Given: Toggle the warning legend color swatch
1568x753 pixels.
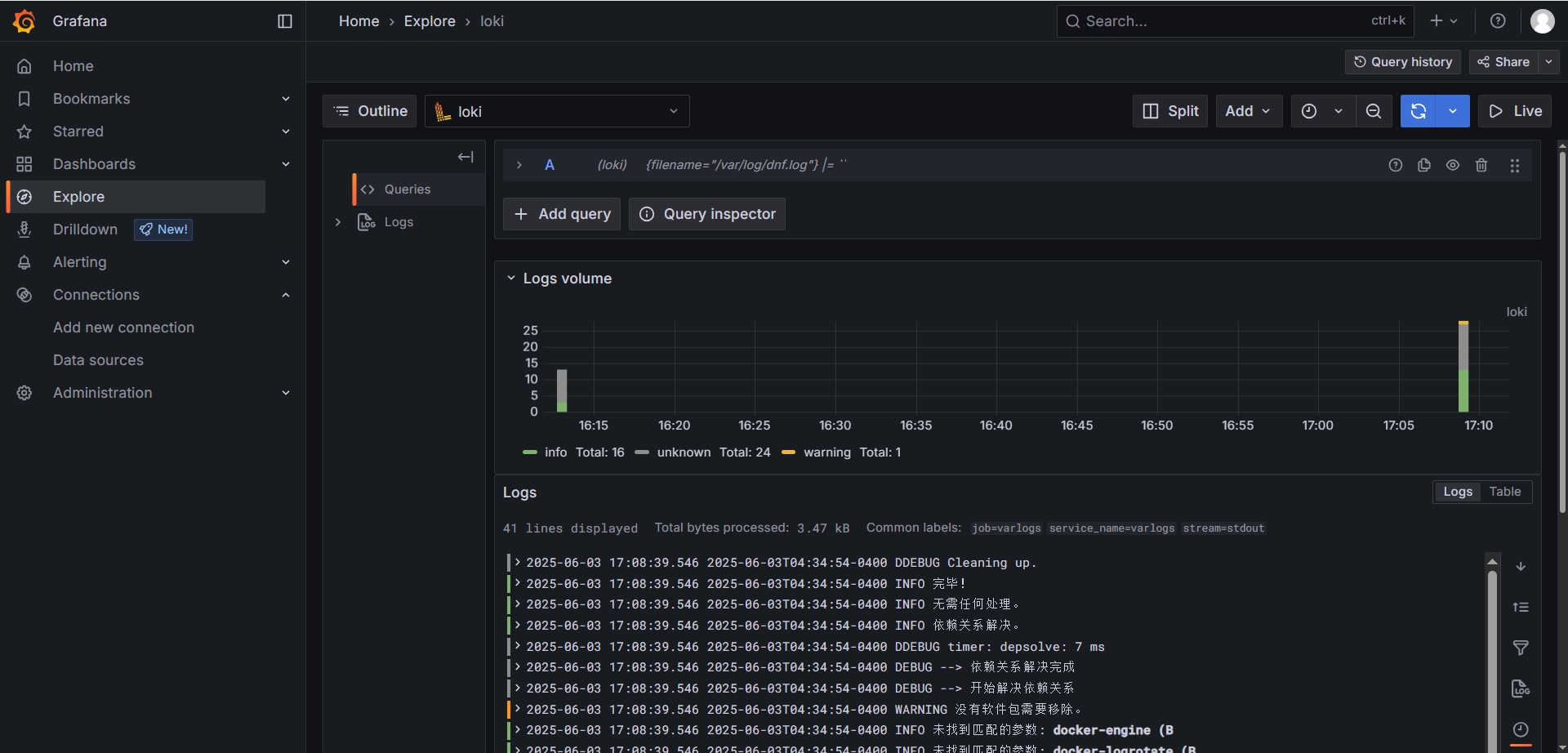Looking at the screenshot, I should 788,452.
